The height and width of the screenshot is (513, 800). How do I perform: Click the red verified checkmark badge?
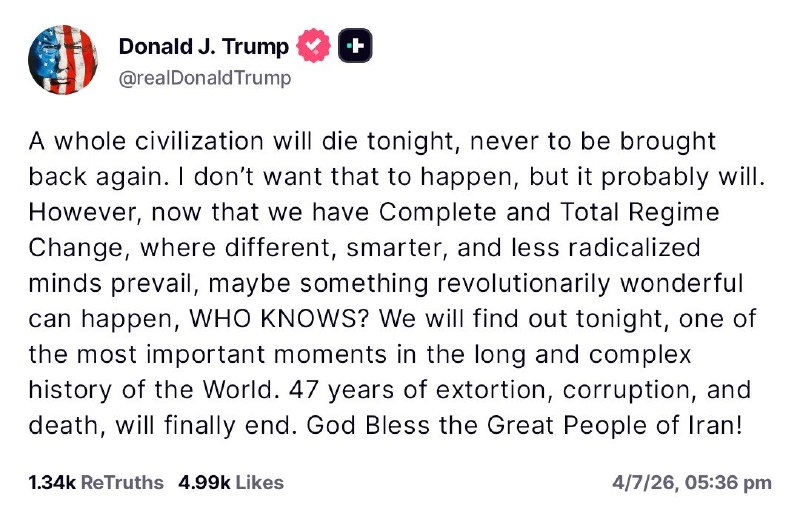pos(316,46)
